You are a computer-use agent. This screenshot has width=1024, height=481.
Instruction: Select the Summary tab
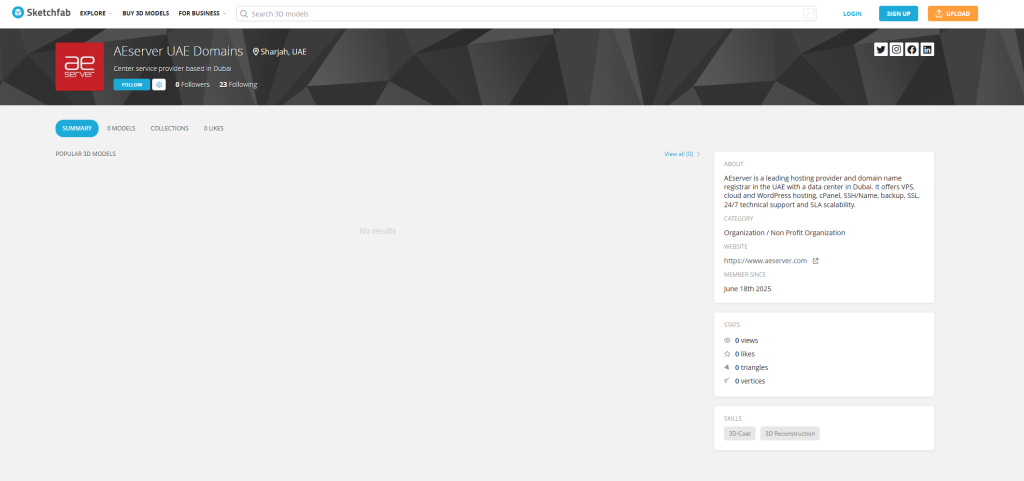pos(77,129)
